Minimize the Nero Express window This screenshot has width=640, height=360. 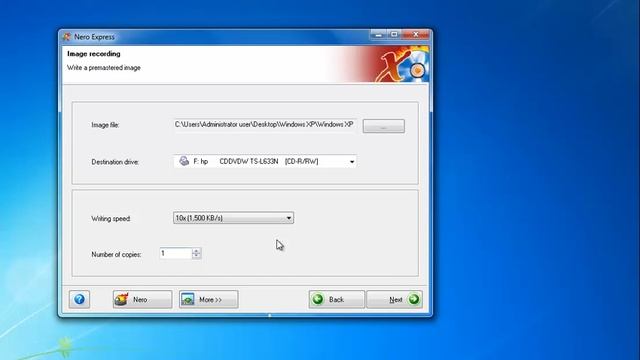(x=378, y=35)
